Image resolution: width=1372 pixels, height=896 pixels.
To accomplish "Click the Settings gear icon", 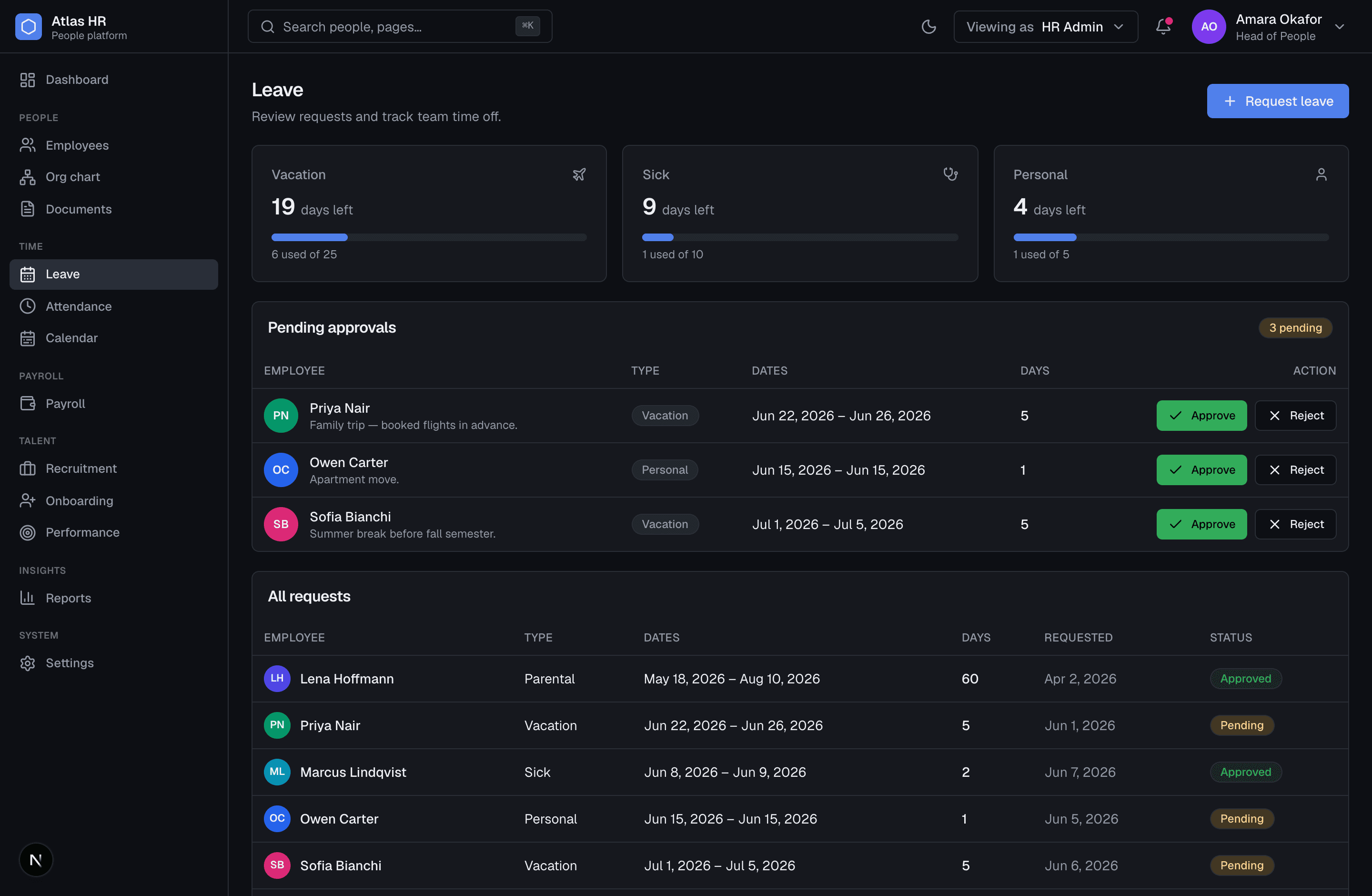I will [28, 663].
